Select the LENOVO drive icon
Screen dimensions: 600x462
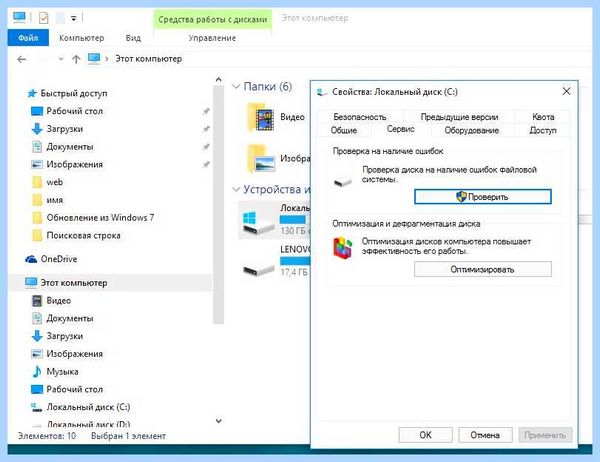[x=259, y=269]
